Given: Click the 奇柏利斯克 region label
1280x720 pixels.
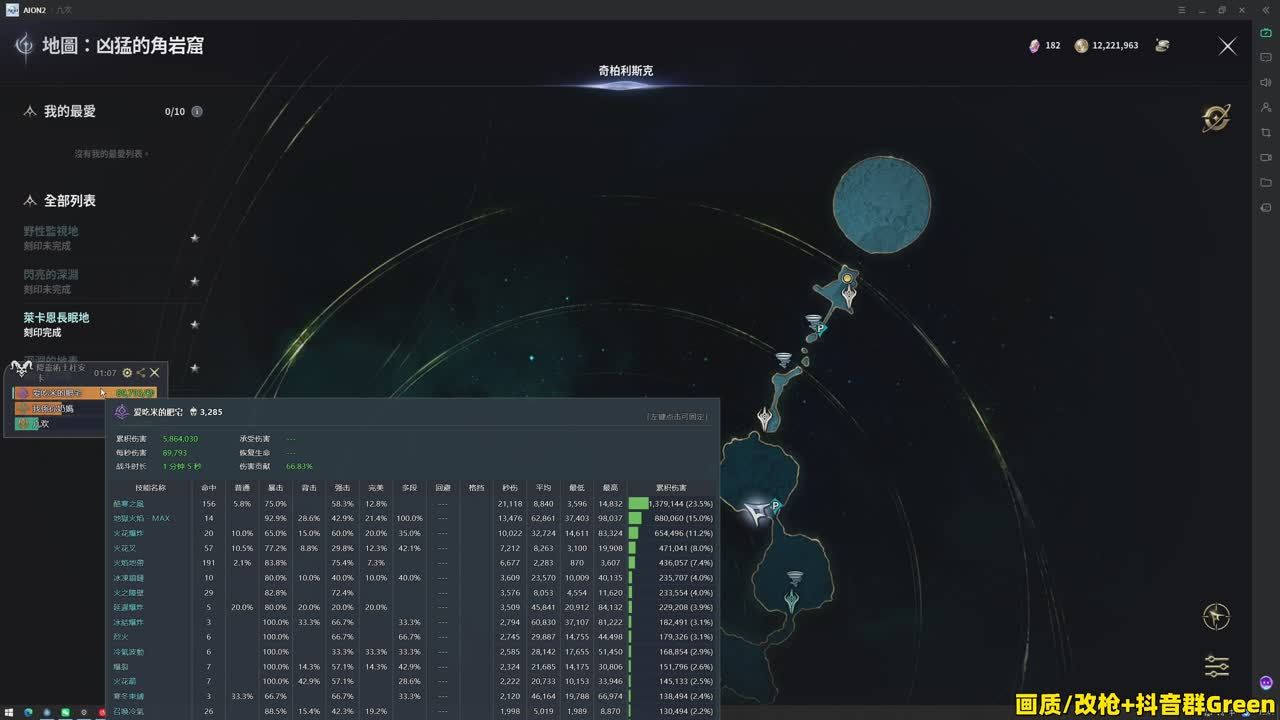Looking at the screenshot, I should 626,71.
